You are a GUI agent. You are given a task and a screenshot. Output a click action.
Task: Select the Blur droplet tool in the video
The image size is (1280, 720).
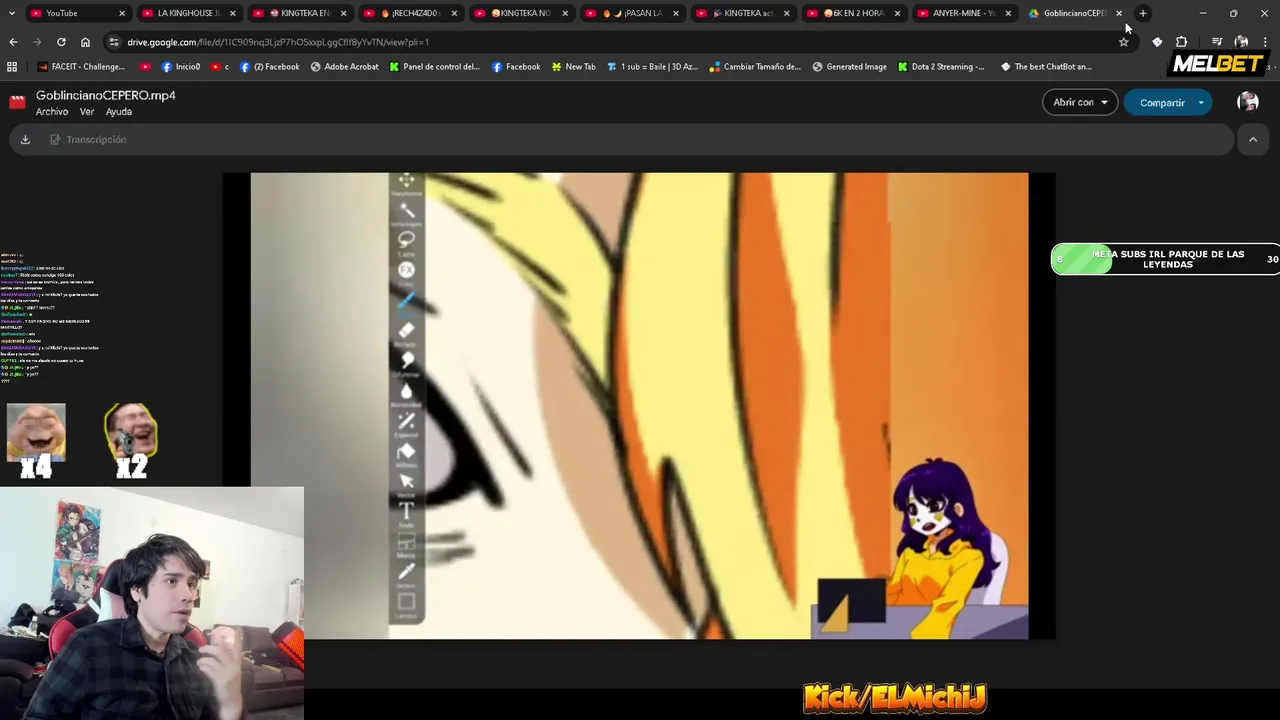pyautogui.click(x=406, y=392)
